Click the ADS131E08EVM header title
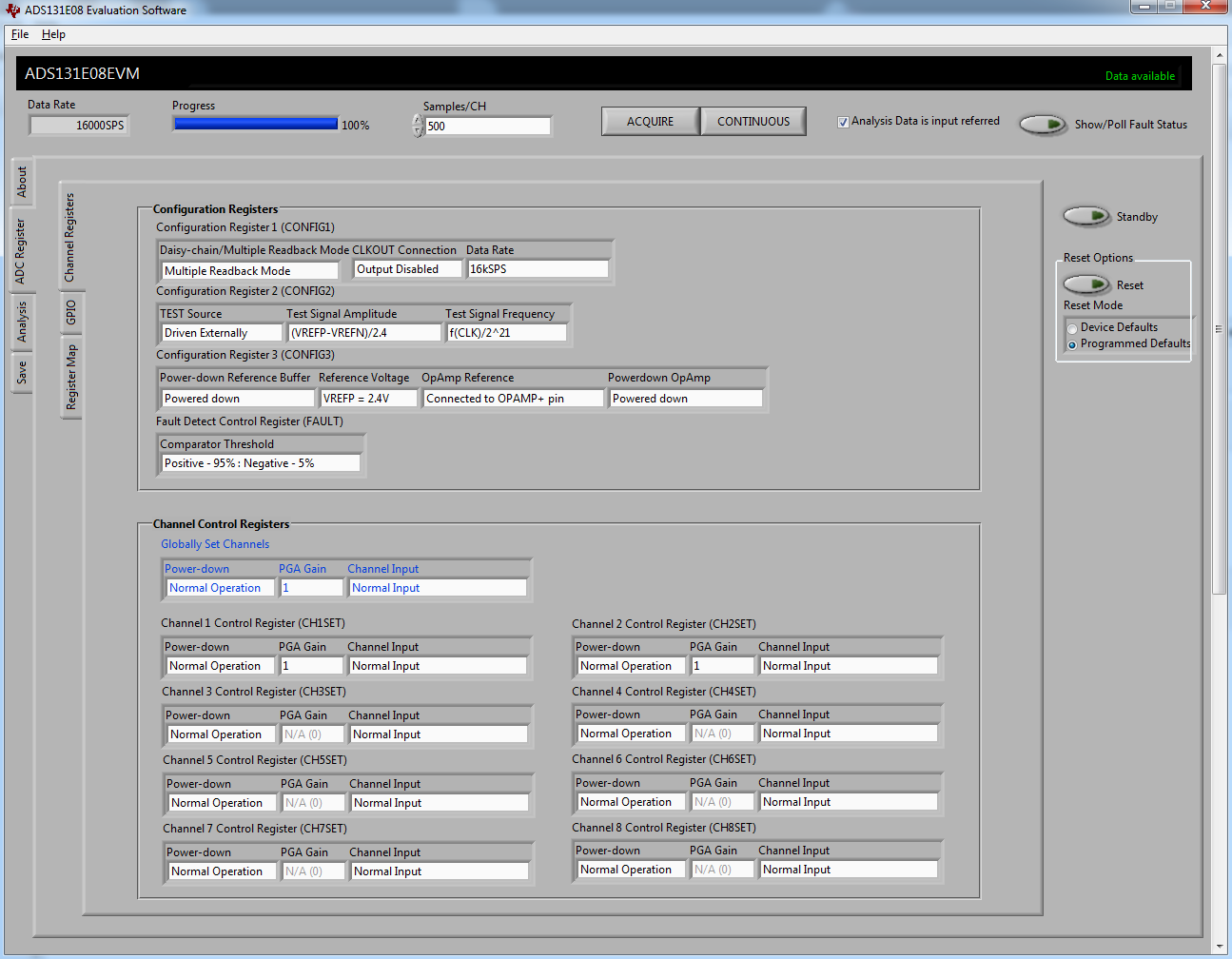Screen dimensions: 1232x959 tap(82, 73)
